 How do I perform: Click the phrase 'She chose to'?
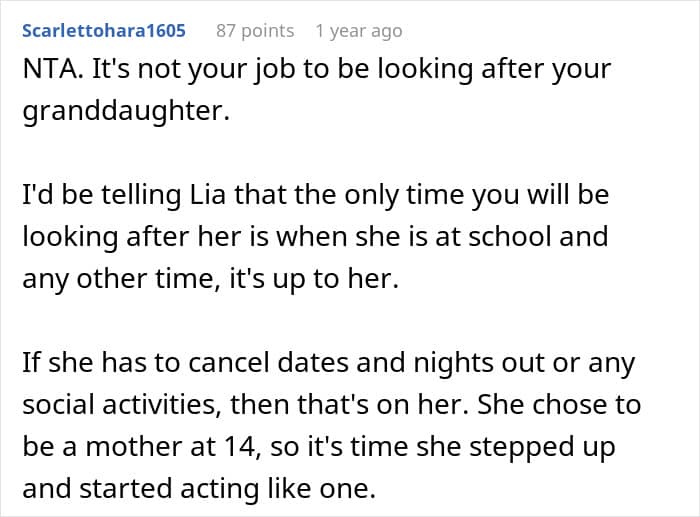[x=559, y=404]
